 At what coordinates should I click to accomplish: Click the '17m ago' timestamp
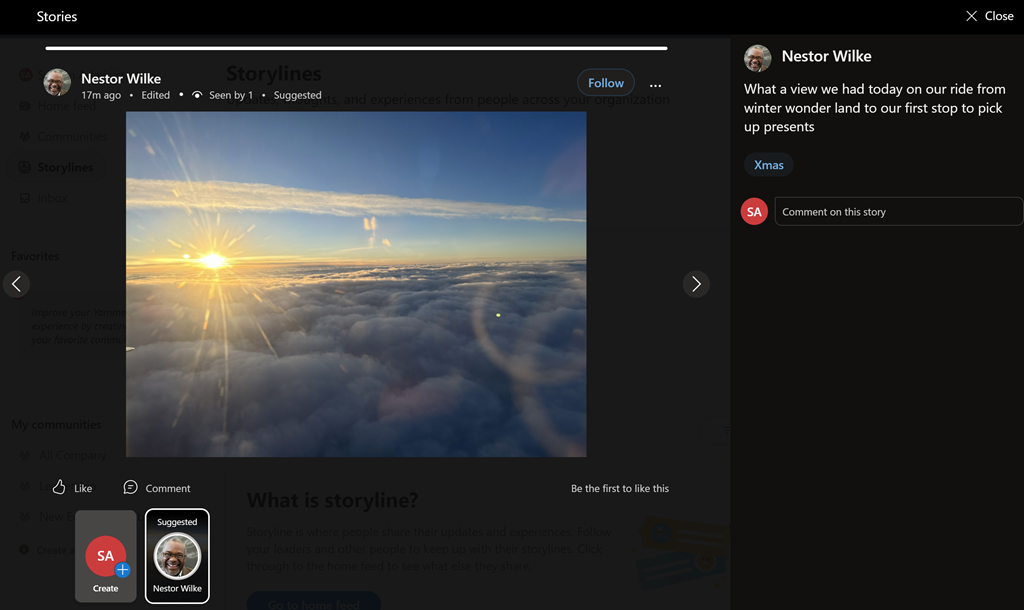coord(101,95)
